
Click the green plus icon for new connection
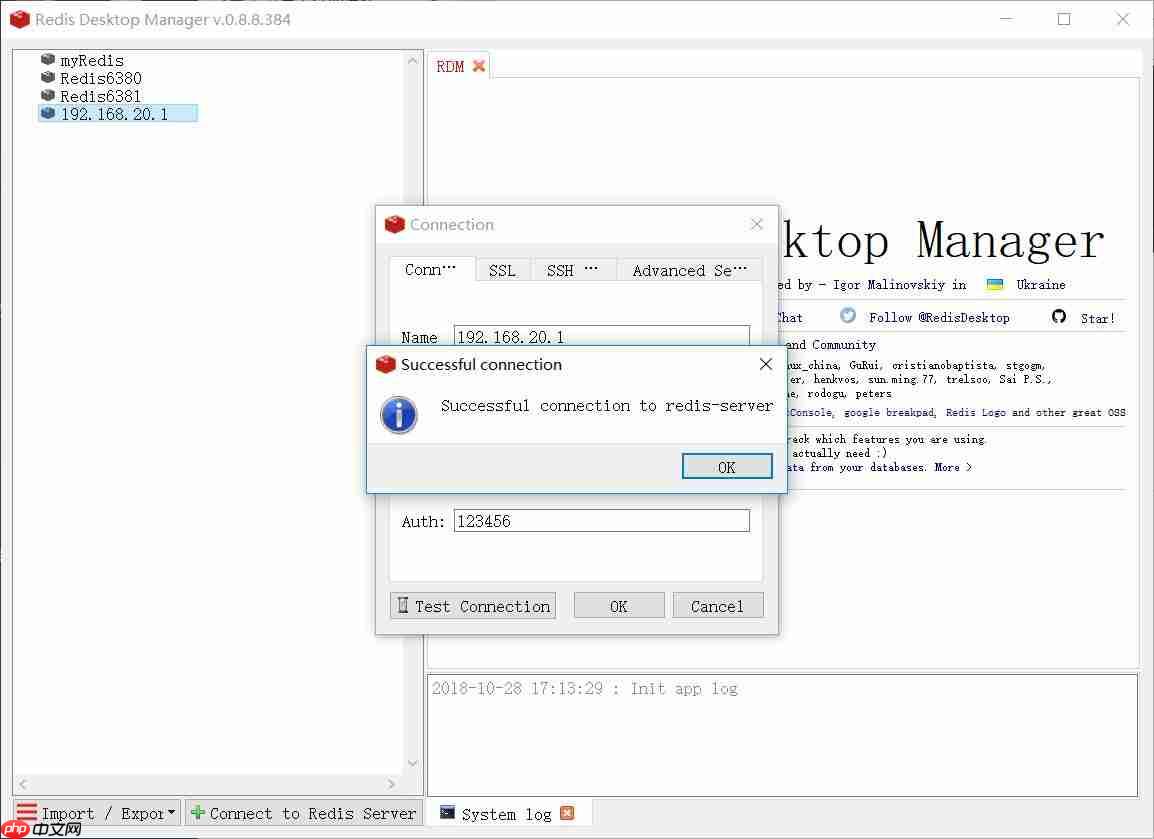(x=197, y=813)
